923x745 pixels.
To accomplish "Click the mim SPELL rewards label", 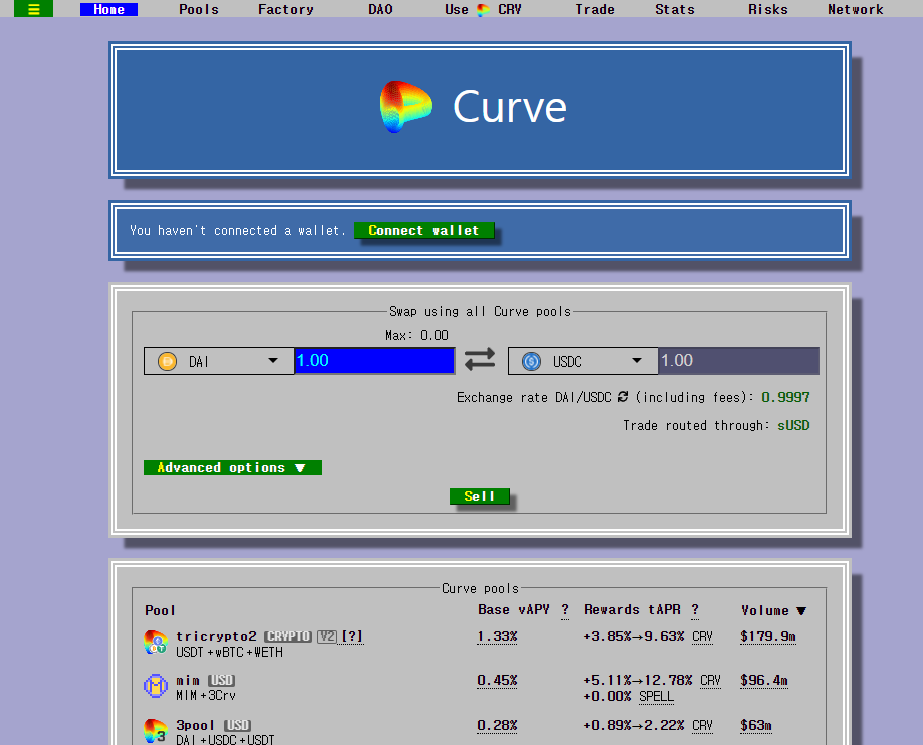I will pos(656,697).
